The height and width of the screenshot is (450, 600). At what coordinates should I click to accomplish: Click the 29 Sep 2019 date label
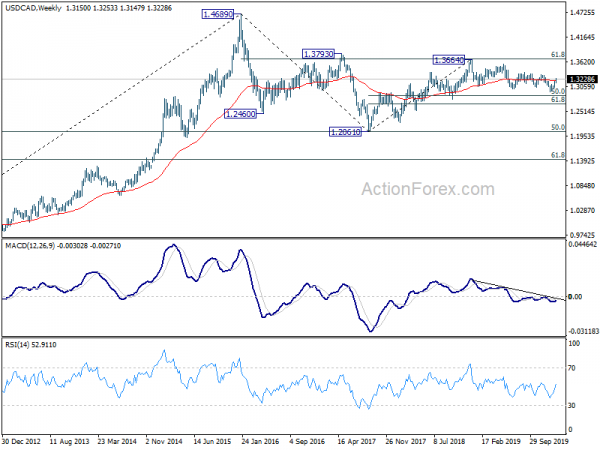549,441
